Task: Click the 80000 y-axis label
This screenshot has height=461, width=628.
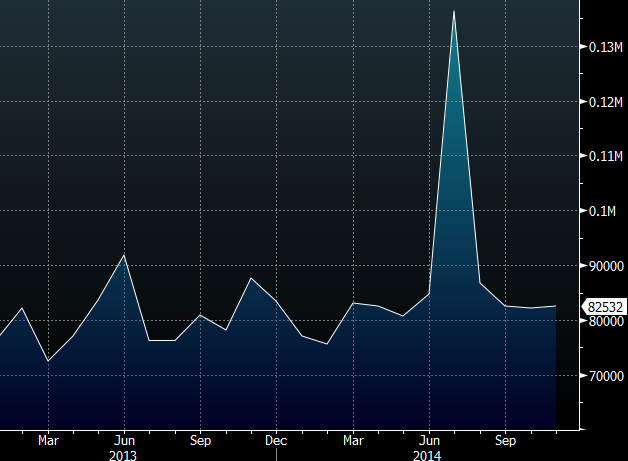Action: point(606,321)
